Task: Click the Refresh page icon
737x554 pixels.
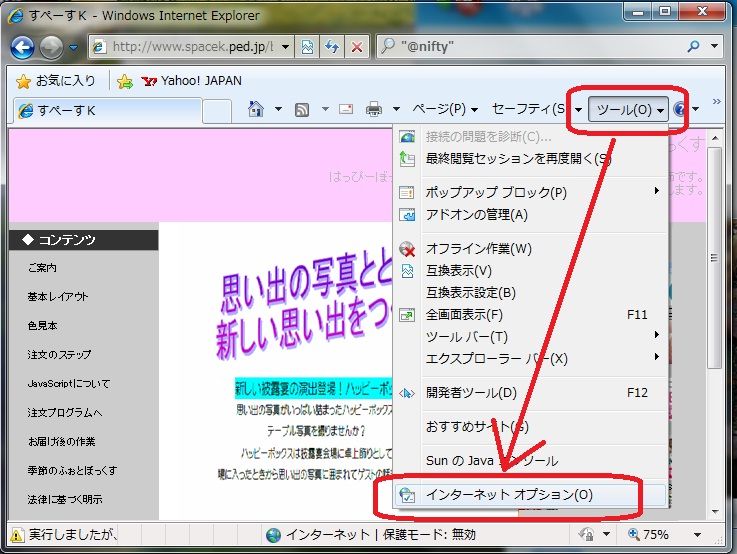Action: (333, 46)
